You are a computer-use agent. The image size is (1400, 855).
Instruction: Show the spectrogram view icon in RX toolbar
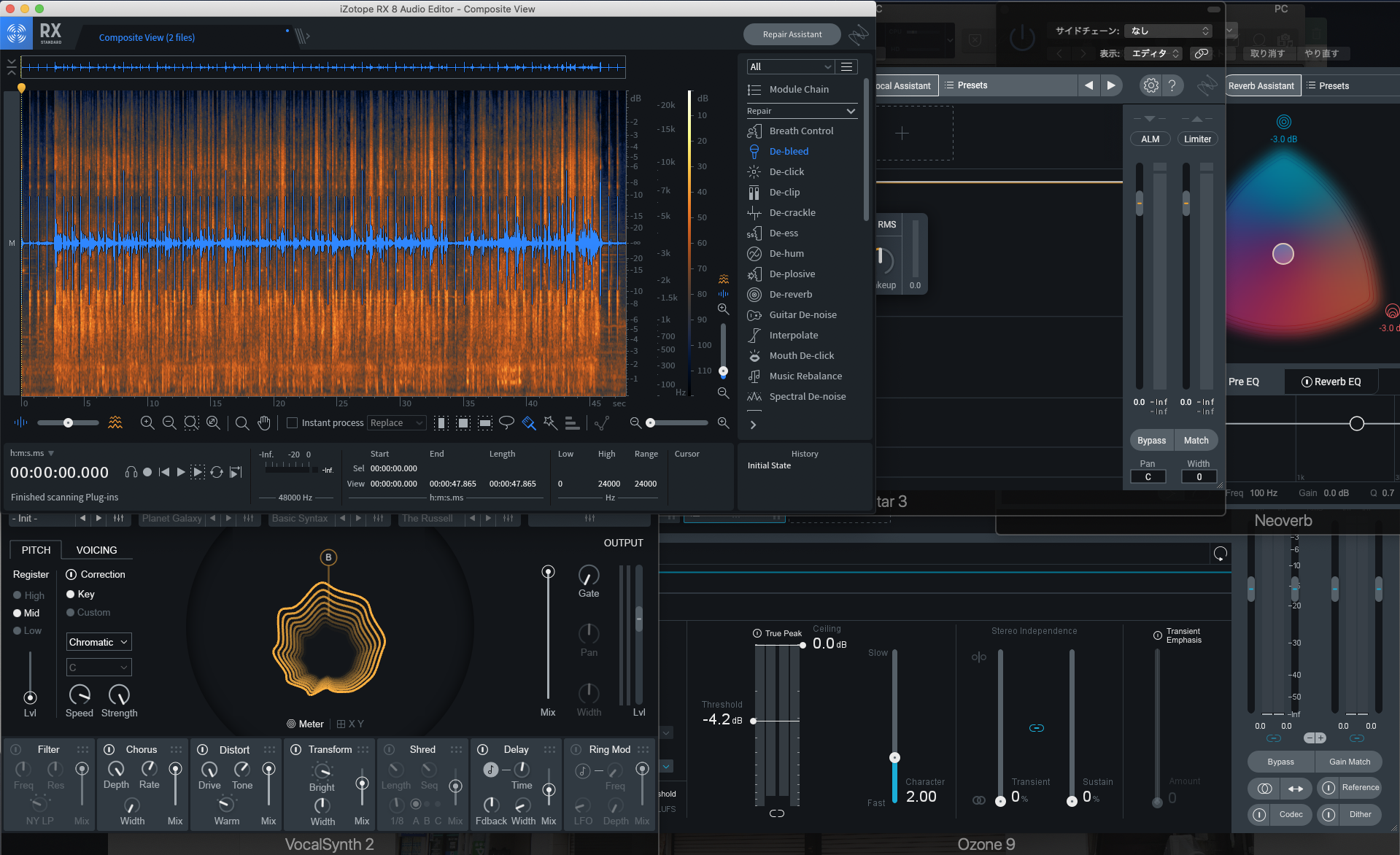[x=115, y=422]
